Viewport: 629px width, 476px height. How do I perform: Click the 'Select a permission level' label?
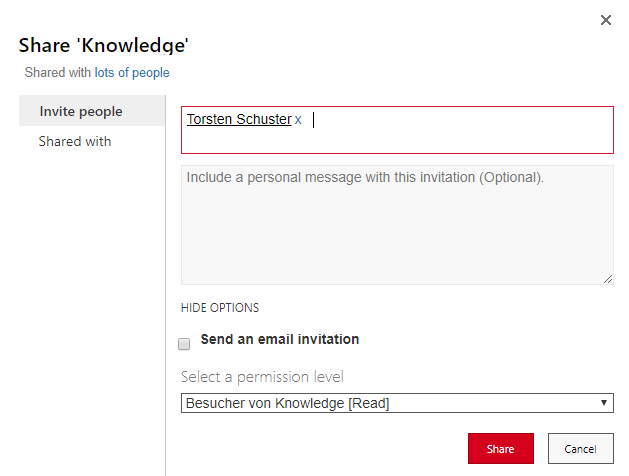[262, 377]
